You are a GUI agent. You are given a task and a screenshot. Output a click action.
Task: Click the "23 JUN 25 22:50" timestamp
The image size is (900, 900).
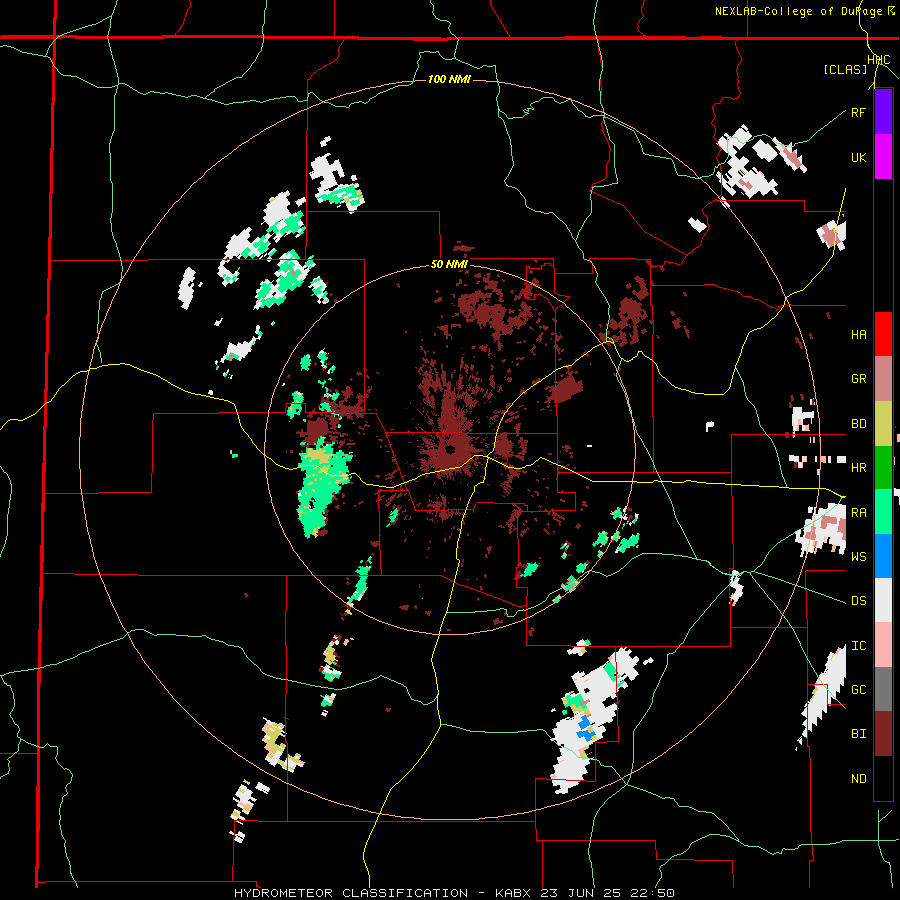tap(608, 893)
